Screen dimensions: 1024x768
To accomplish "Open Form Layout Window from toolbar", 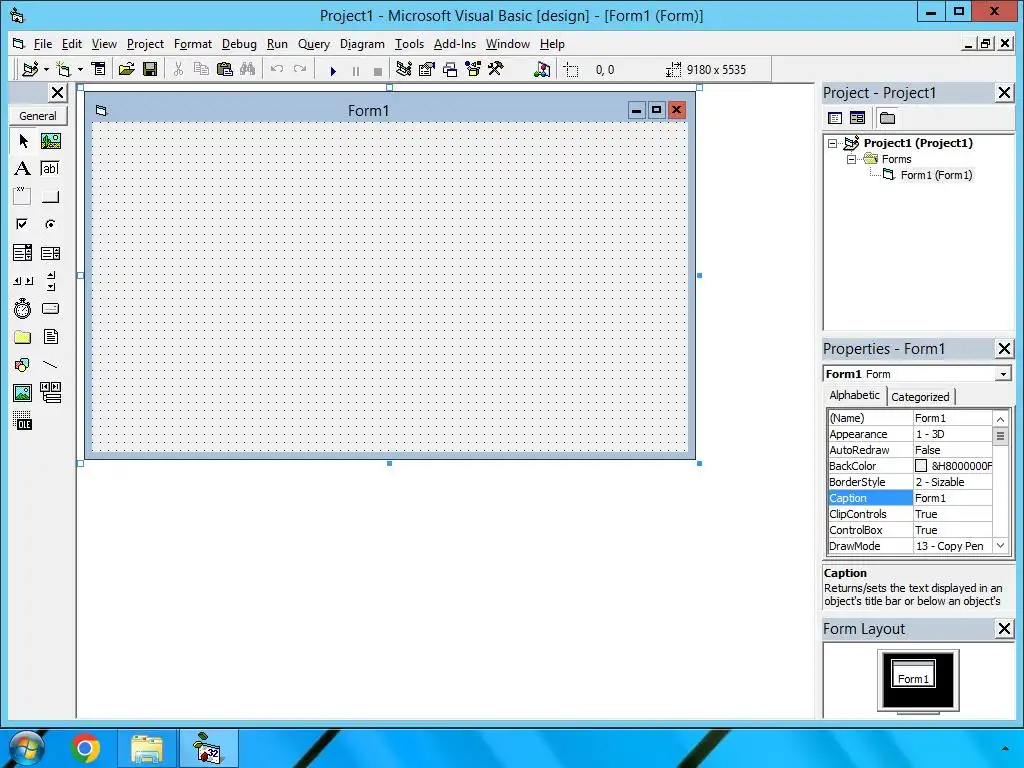I will (x=450, y=69).
